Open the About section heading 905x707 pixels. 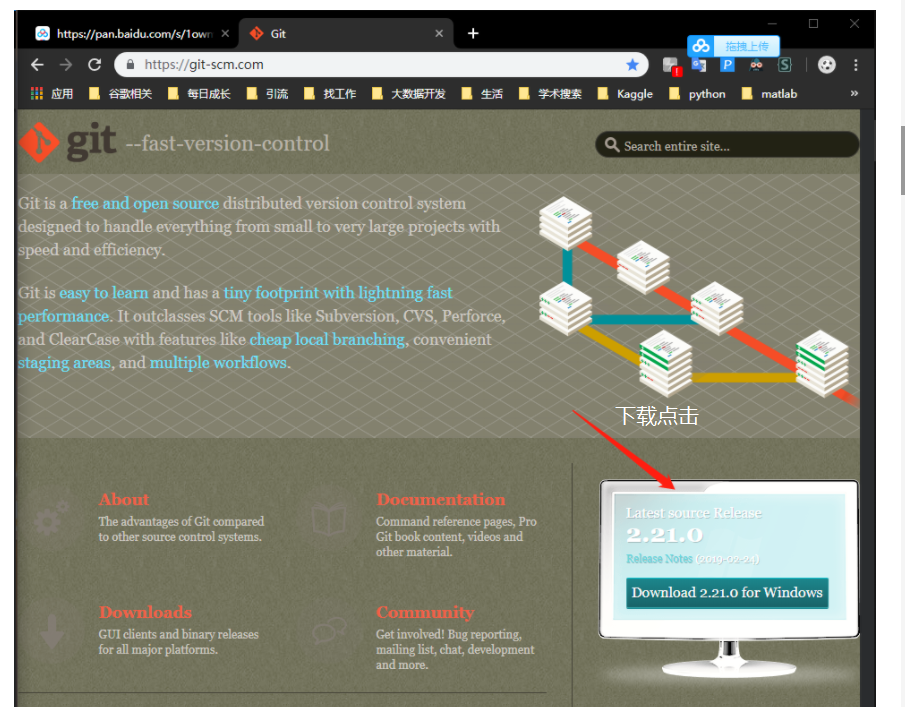coord(124,499)
